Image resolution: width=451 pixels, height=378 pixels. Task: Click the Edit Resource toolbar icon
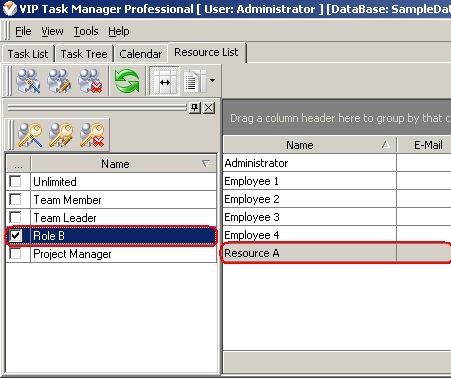[59, 81]
